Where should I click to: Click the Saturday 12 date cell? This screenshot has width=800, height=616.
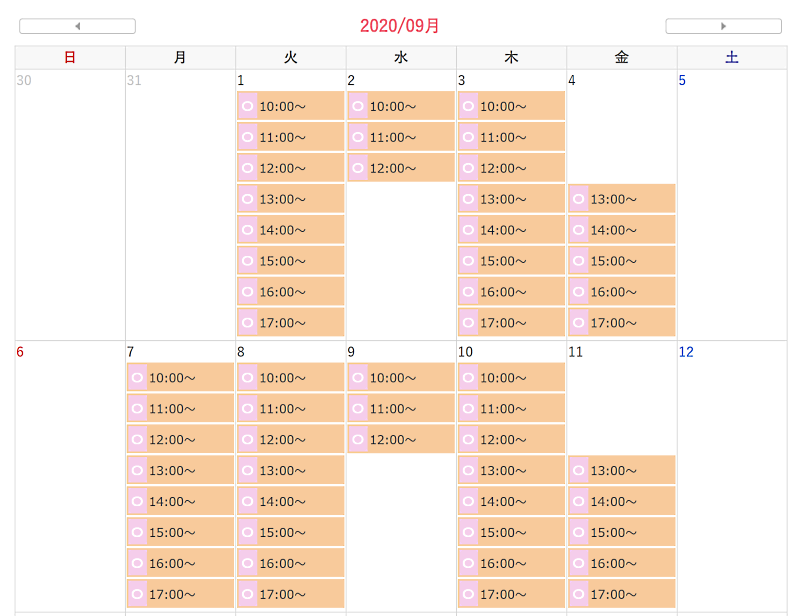(x=732, y=476)
